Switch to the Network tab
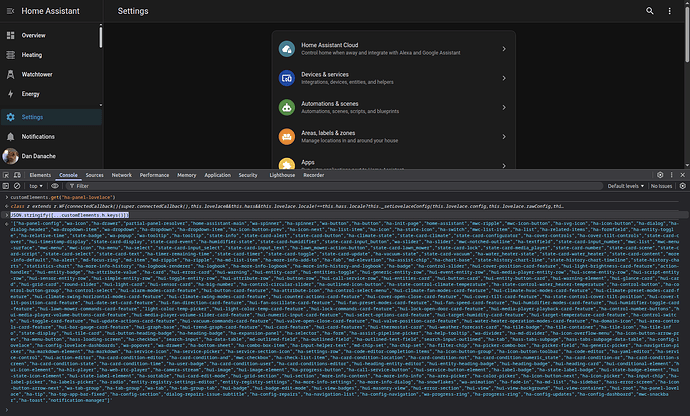690x416 pixels. coord(121,175)
